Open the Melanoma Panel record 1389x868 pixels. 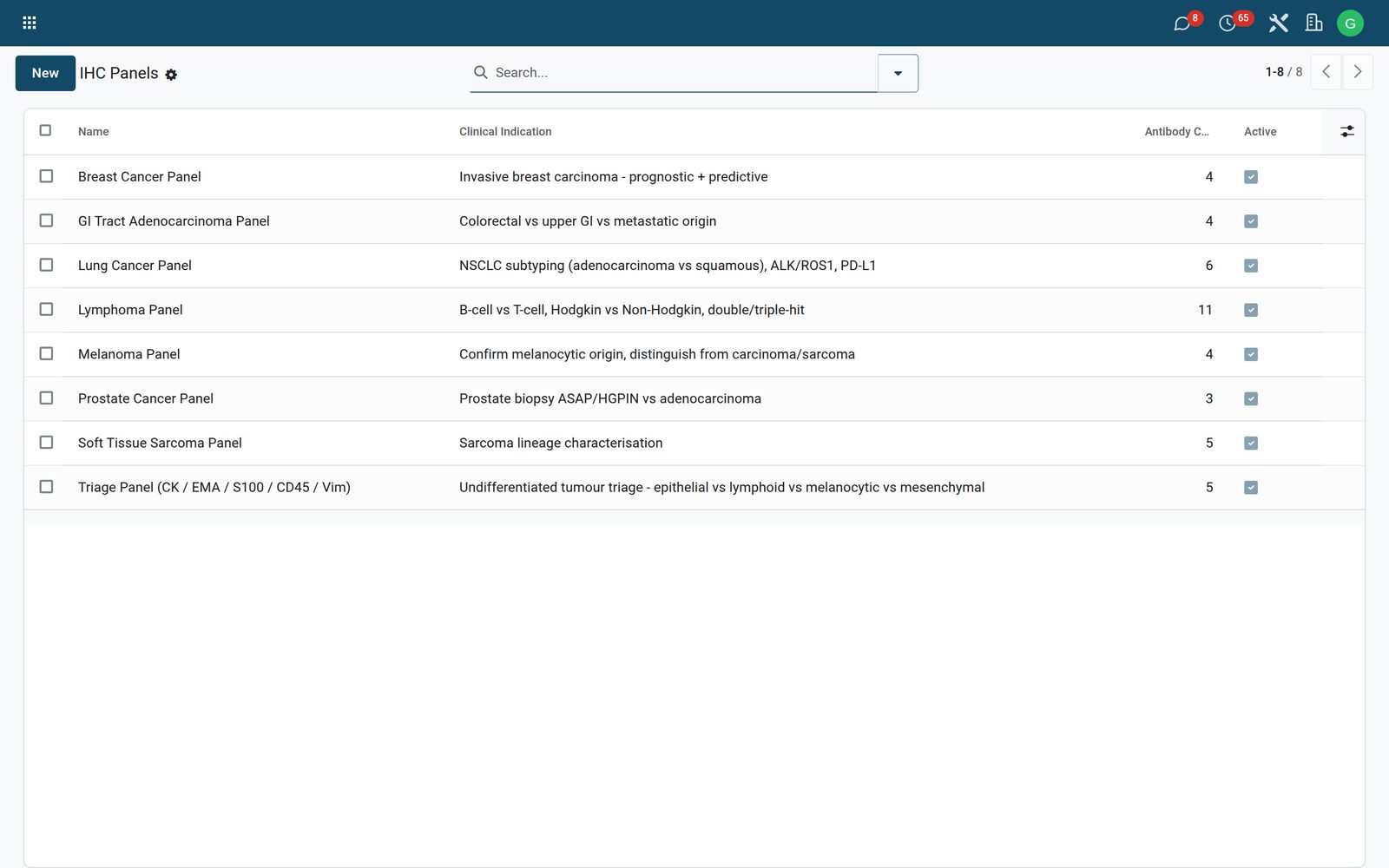[129, 354]
